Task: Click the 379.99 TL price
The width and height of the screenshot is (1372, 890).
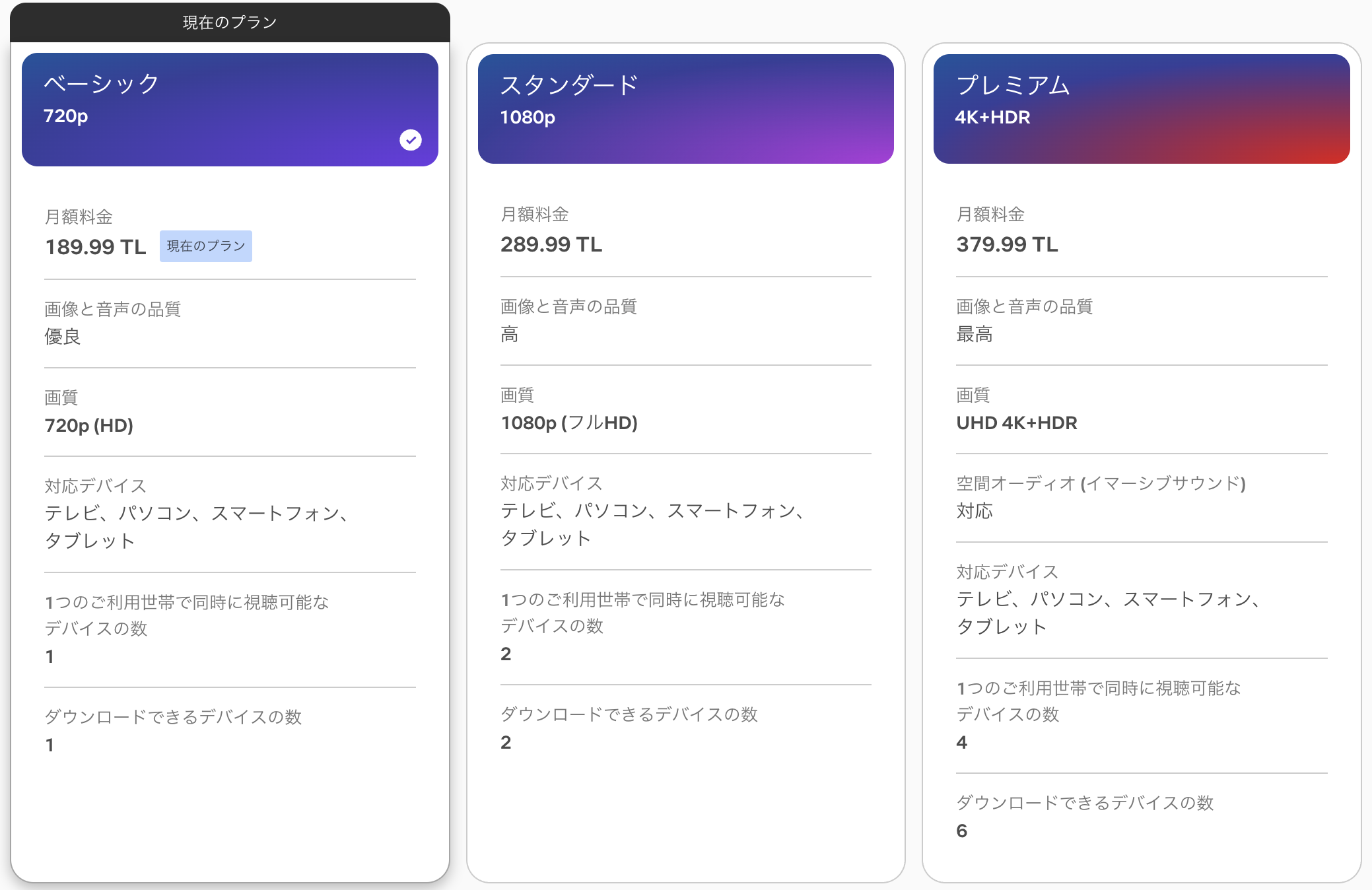Action: pyautogui.click(x=1007, y=244)
